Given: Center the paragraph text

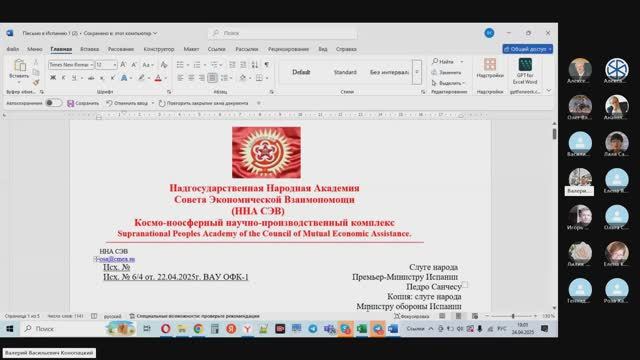Looking at the screenshot, I should pos(191,78).
